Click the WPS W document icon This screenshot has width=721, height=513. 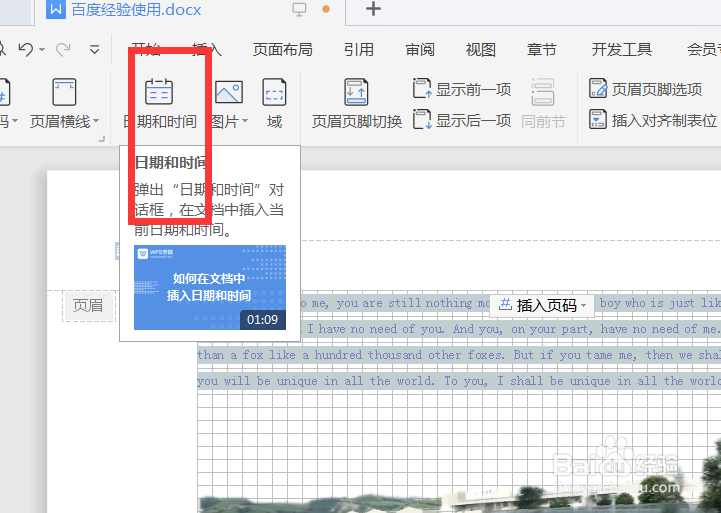tap(56, 9)
